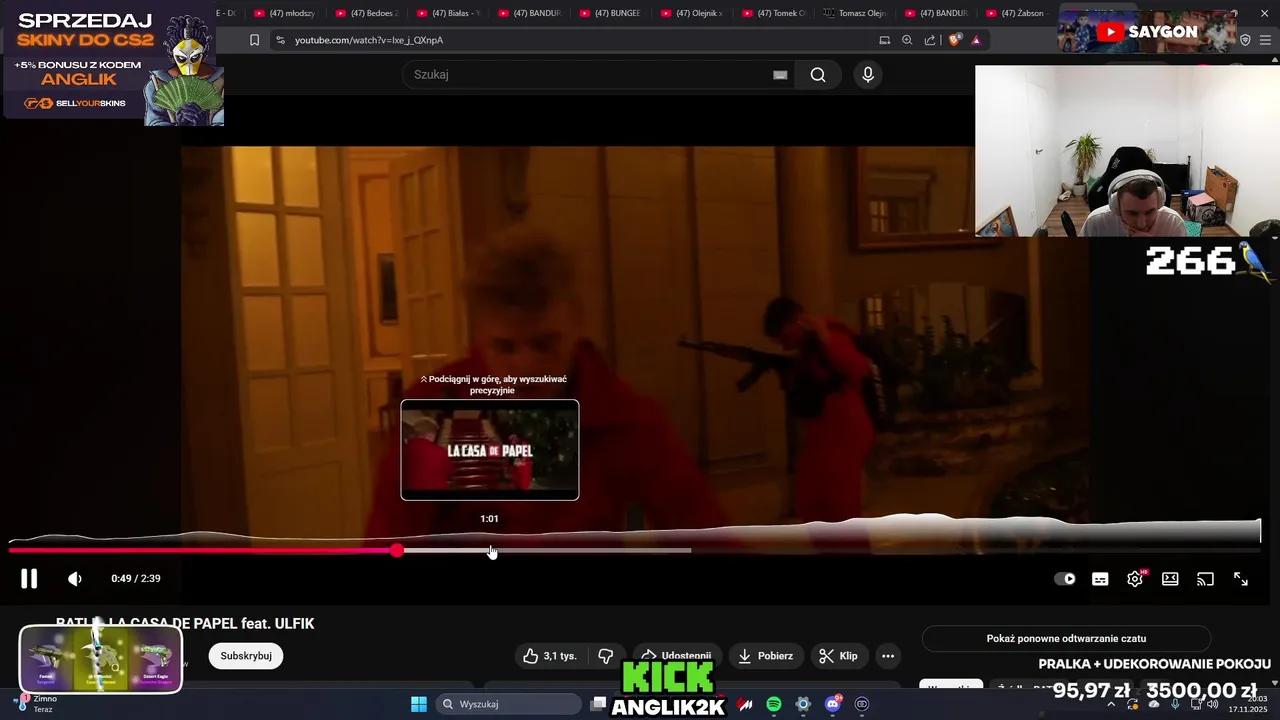The height and width of the screenshot is (720, 1280).
Task: Open the on-screen keyboard in the search box
Action: (780, 75)
